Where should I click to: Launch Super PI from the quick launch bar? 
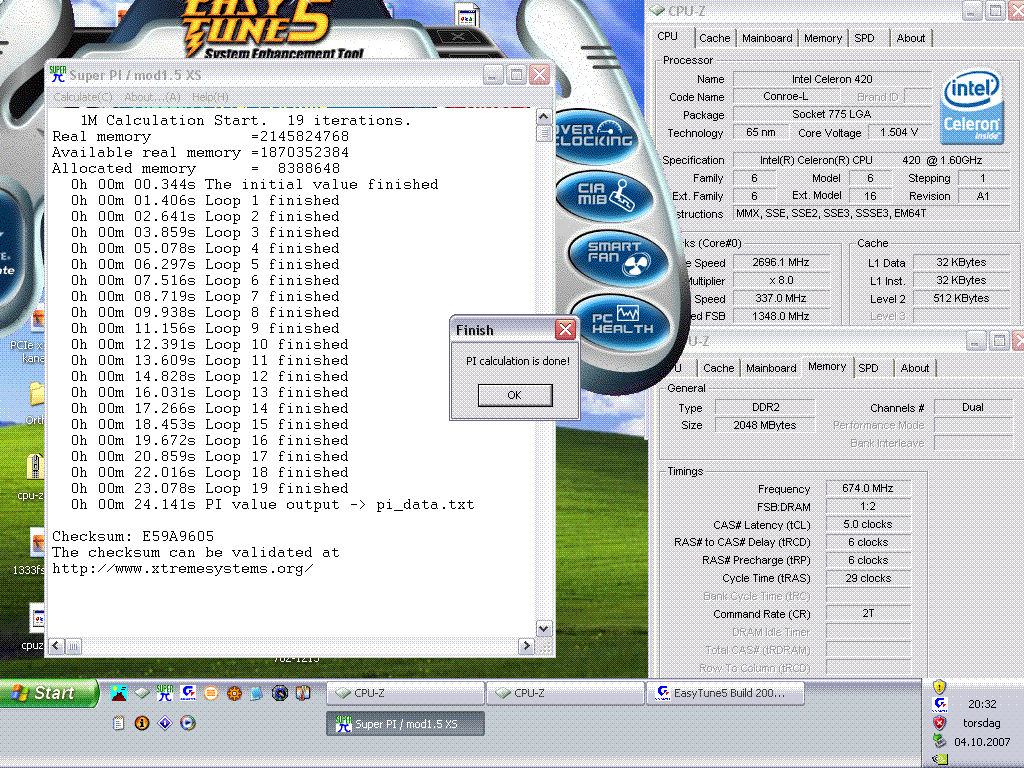point(165,693)
